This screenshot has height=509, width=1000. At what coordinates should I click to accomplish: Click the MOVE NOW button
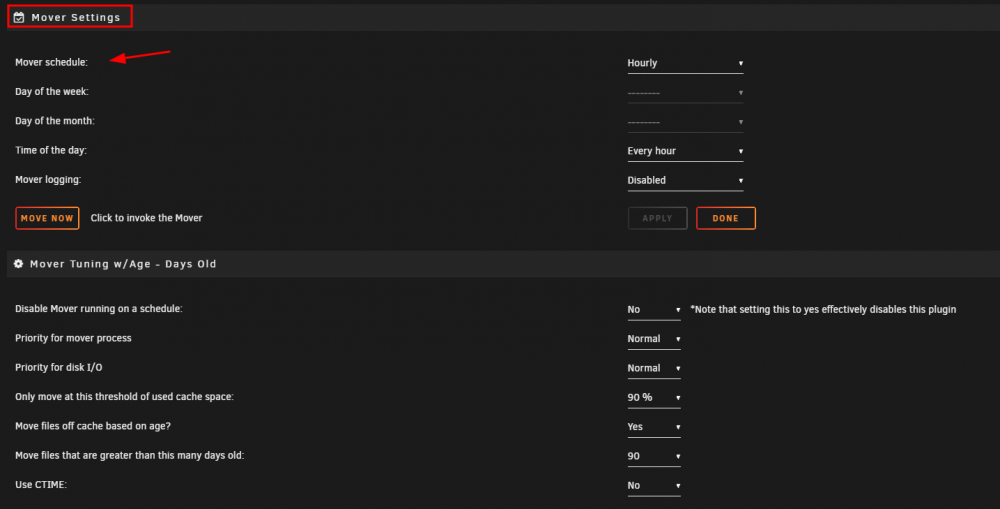point(47,218)
